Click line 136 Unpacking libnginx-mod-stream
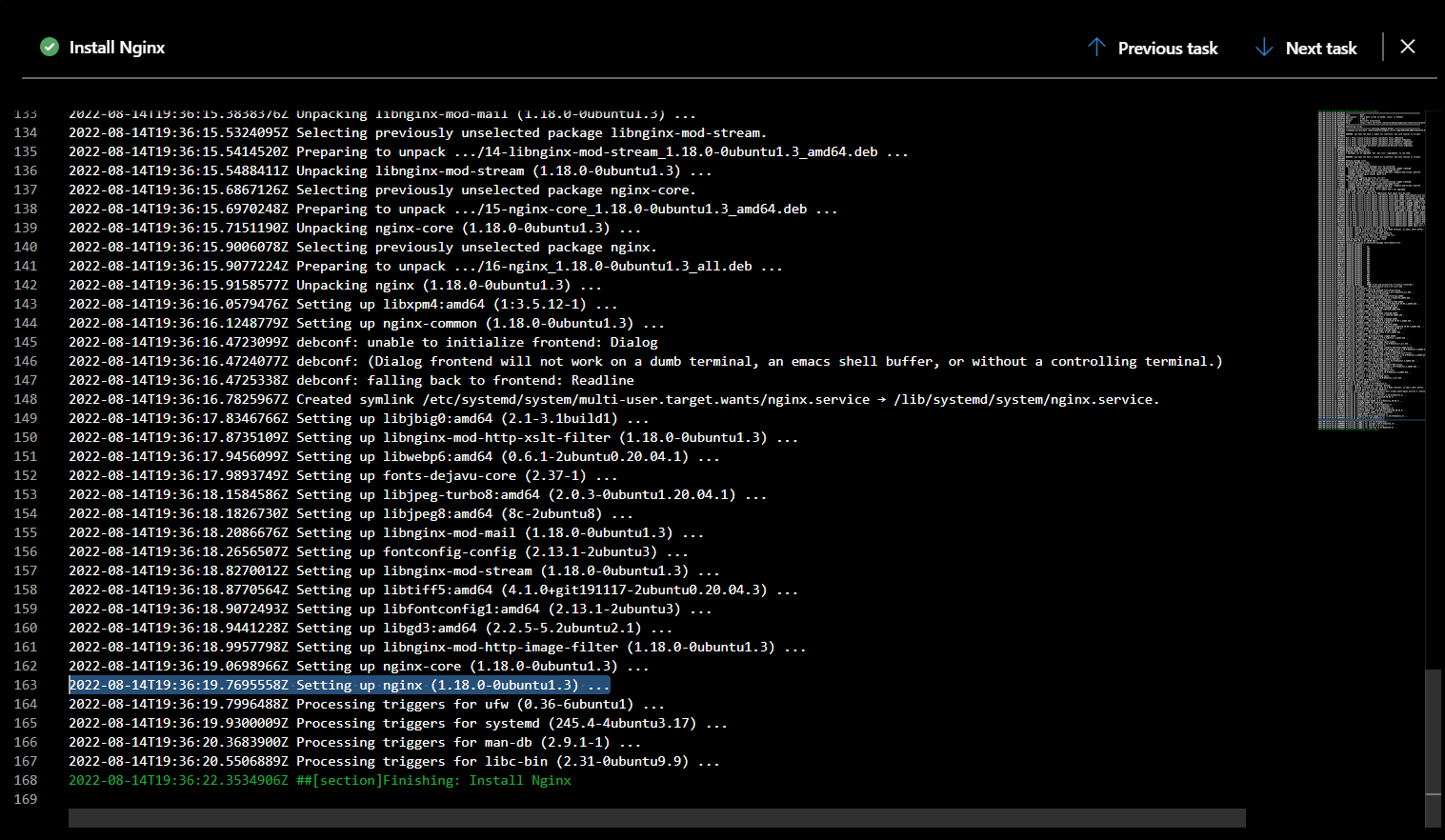This screenshot has height=840, width=1445. [x=391, y=170]
